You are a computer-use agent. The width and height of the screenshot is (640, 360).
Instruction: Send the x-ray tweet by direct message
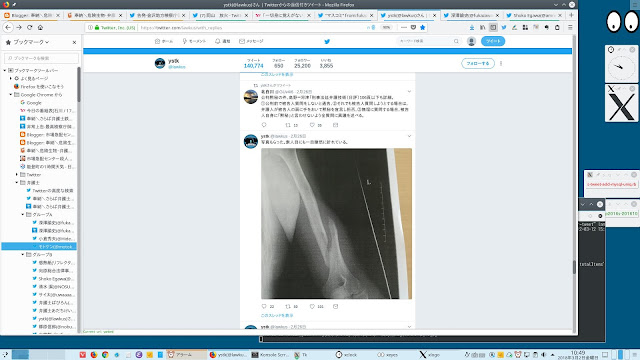tap(336, 306)
